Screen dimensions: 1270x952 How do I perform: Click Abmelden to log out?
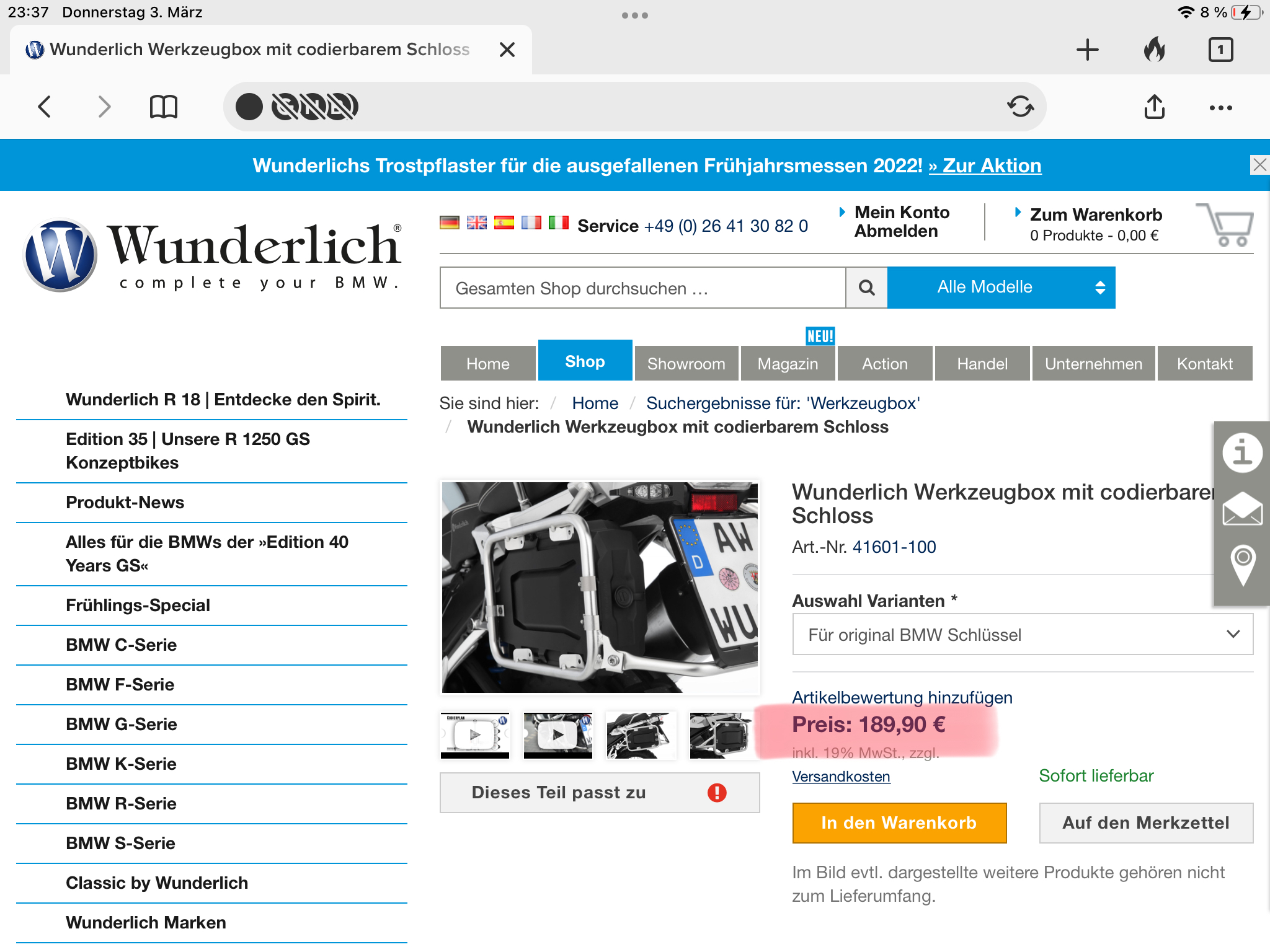coord(896,231)
